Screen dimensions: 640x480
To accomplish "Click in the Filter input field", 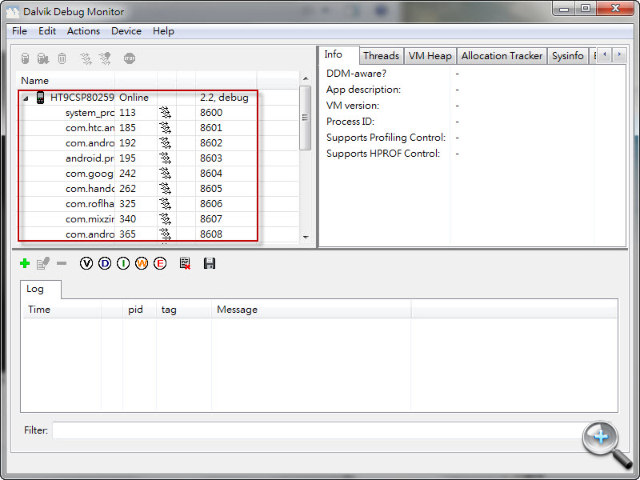I will click(320, 430).
